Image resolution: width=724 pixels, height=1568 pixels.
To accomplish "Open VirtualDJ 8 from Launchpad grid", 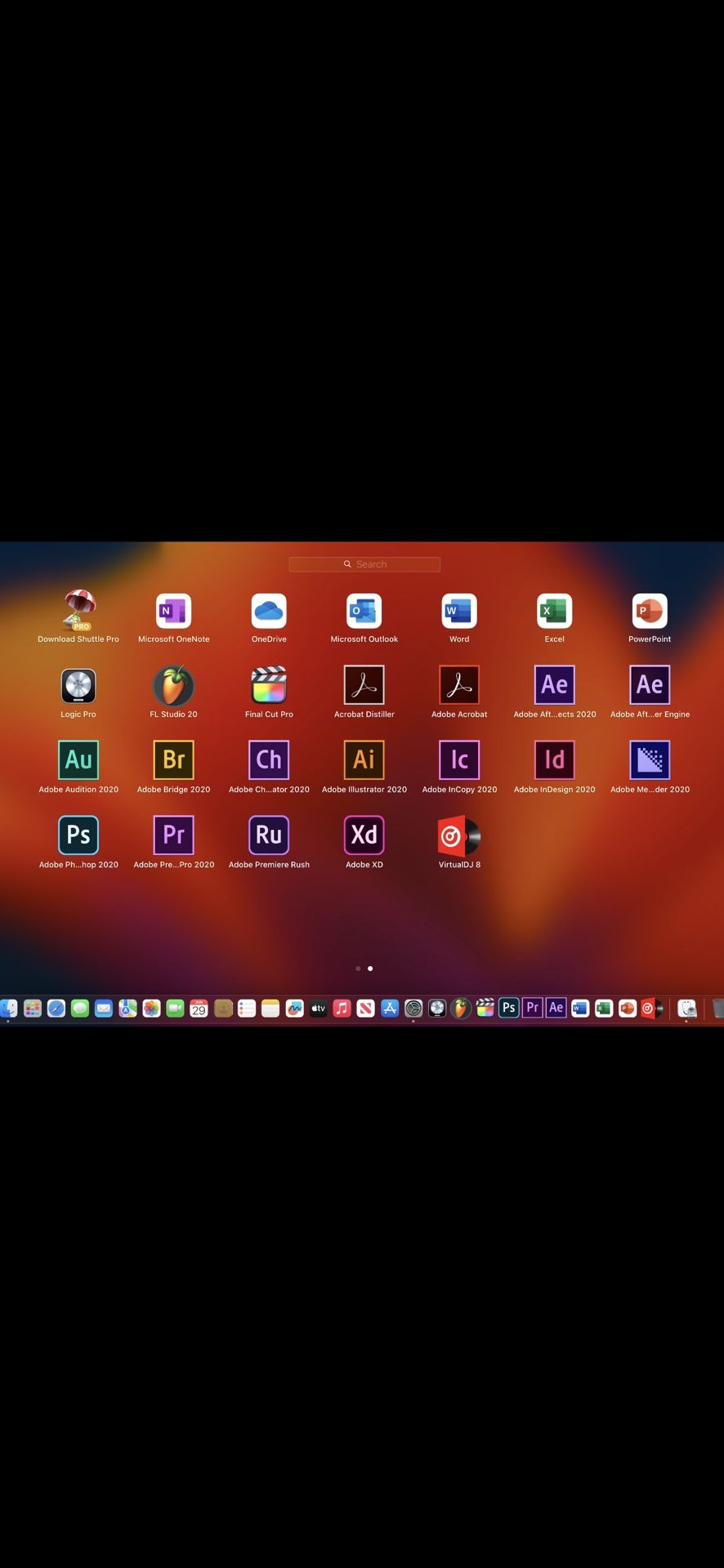I will [459, 835].
